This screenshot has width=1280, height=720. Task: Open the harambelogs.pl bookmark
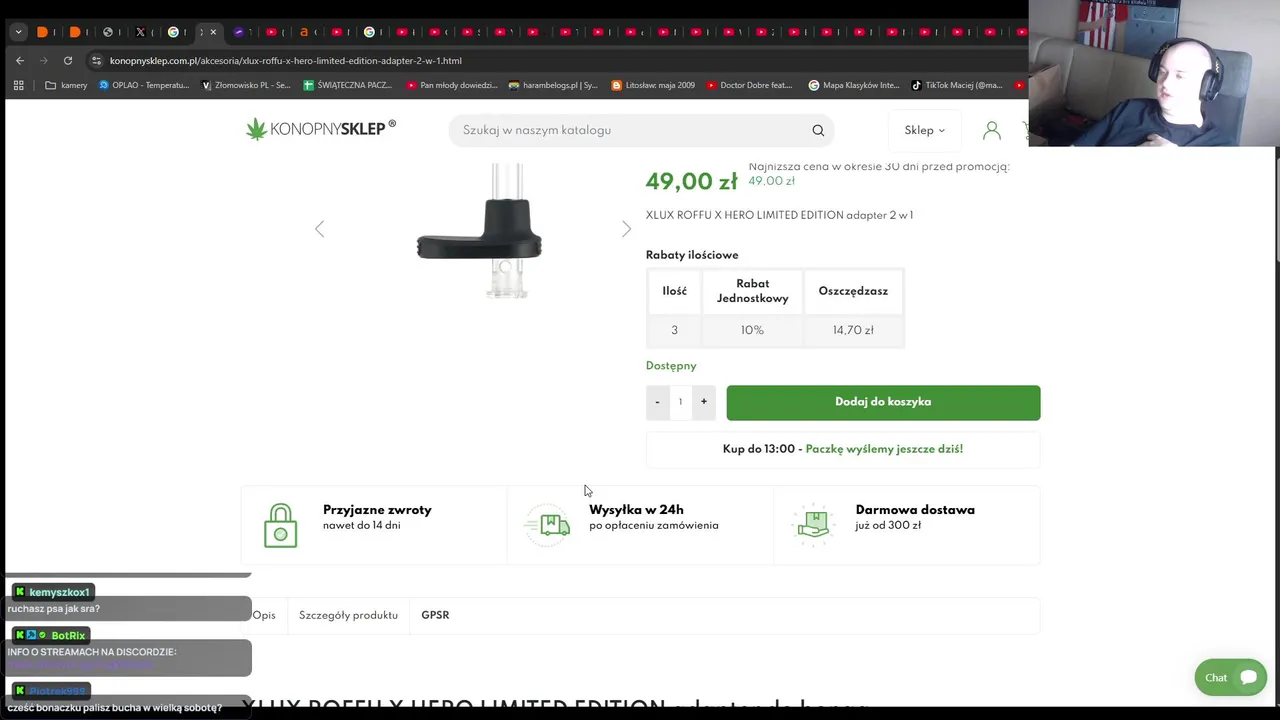[553, 85]
